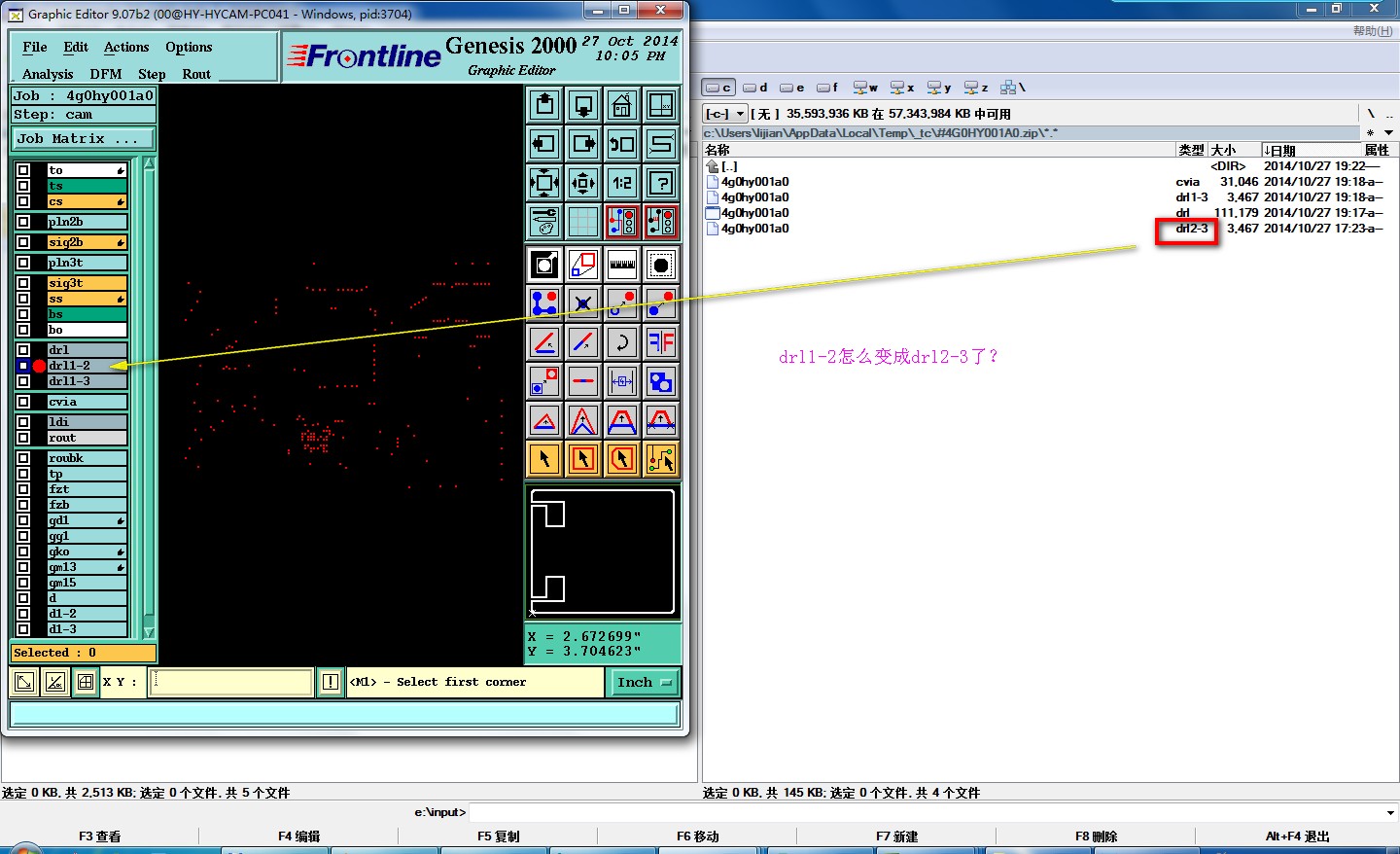Click the F8 删除 button
The width and height of the screenshot is (1400, 854).
[1096, 836]
